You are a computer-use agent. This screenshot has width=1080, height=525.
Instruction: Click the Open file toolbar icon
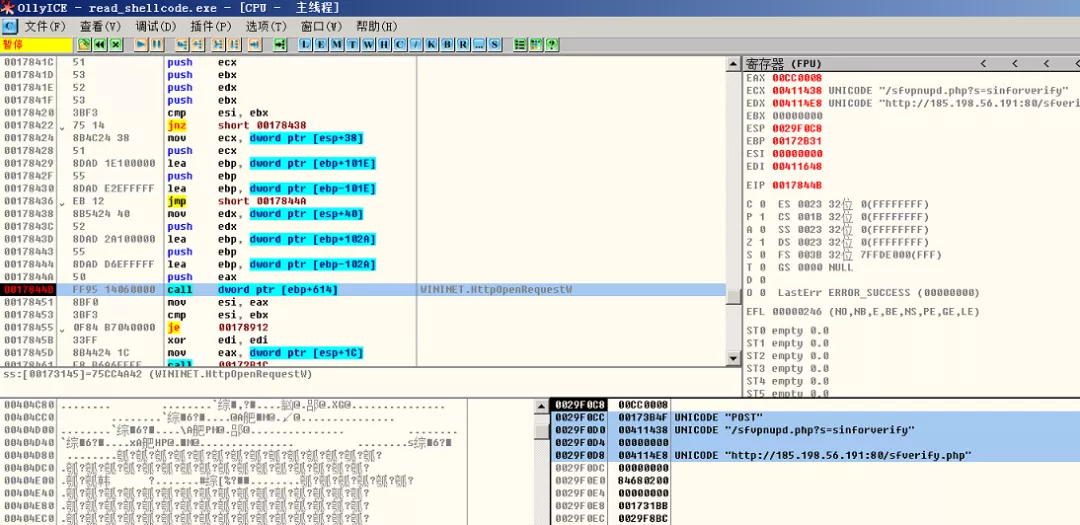click(x=84, y=45)
